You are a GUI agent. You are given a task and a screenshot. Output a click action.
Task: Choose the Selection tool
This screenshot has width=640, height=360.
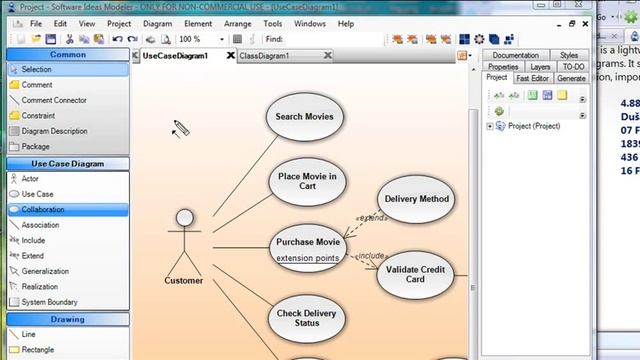coord(68,69)
